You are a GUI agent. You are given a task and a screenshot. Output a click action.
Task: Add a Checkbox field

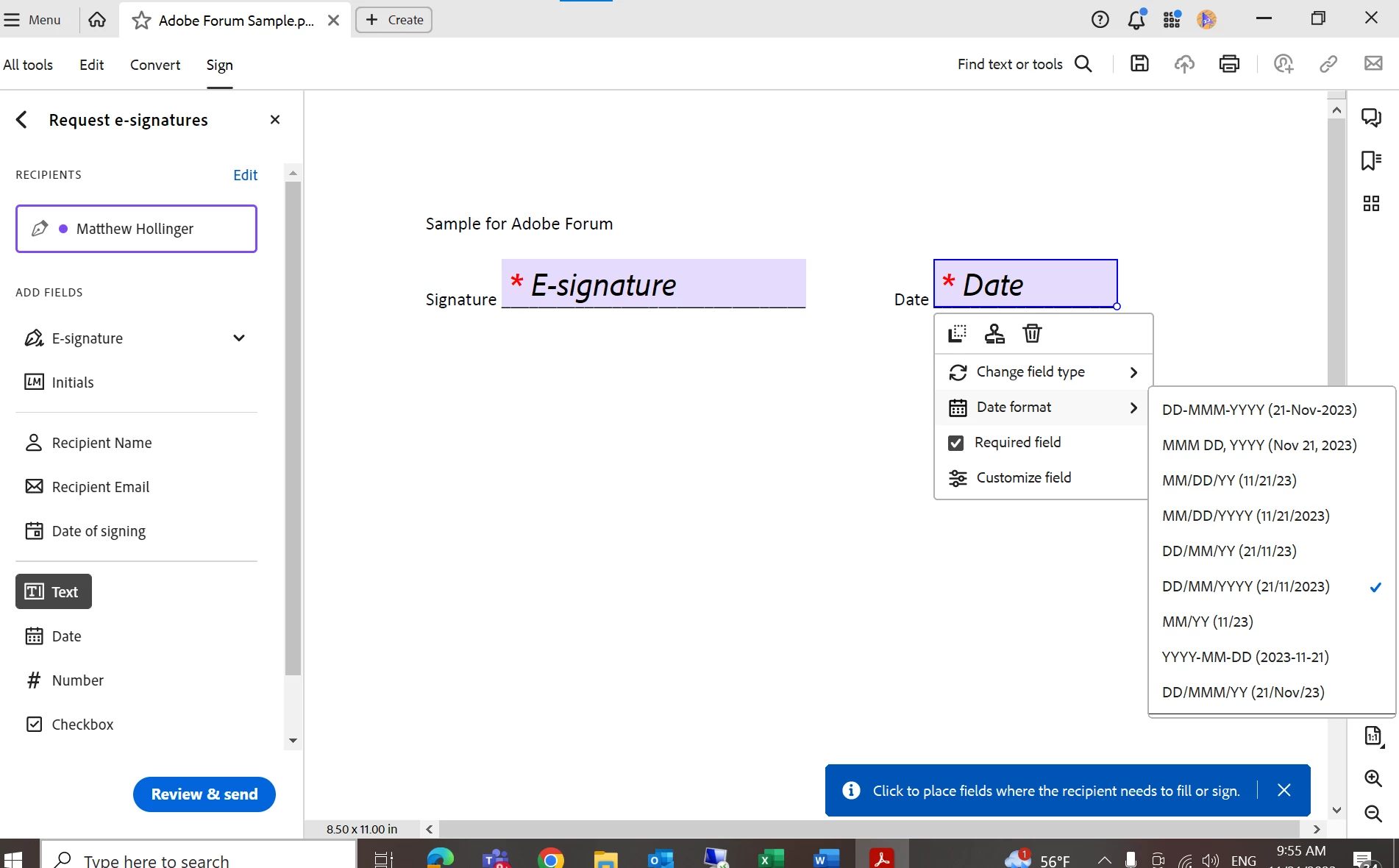[69, 725]
